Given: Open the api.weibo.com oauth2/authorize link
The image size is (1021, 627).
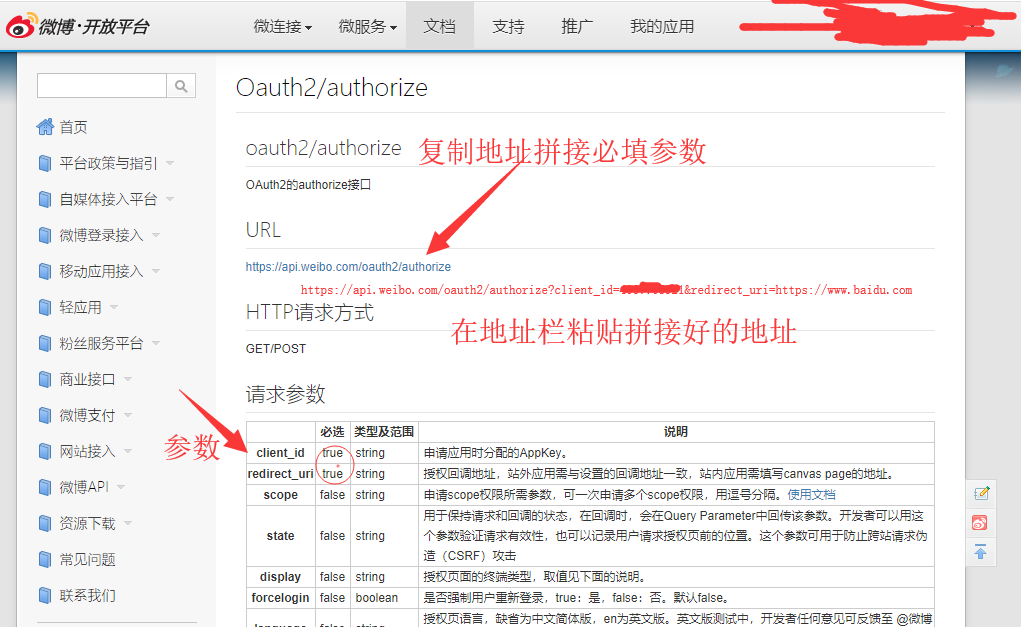Looking at the screenshot, I should click(x=348, y=267).
